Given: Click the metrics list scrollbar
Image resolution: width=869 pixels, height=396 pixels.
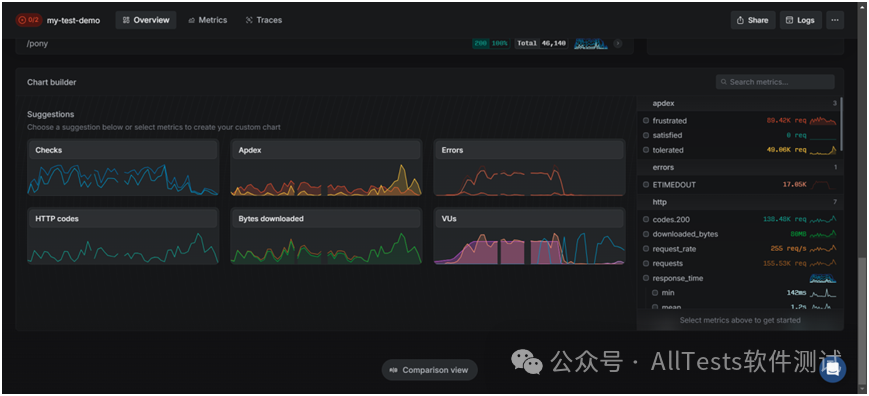Looking at the screenshot, I should (842, 125).
